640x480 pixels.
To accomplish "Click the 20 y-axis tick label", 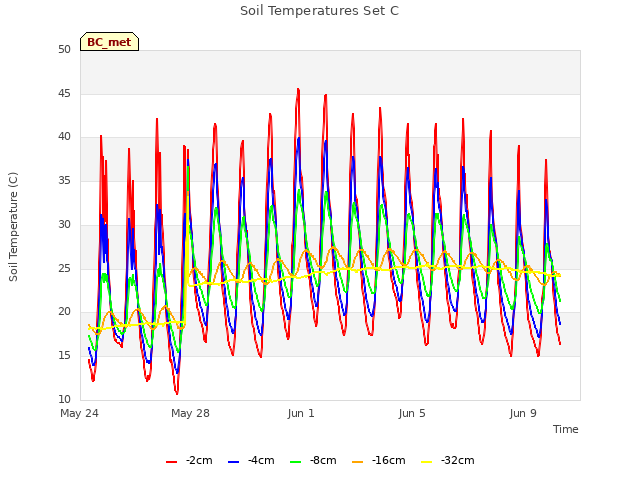I will (x=64, y=312).
